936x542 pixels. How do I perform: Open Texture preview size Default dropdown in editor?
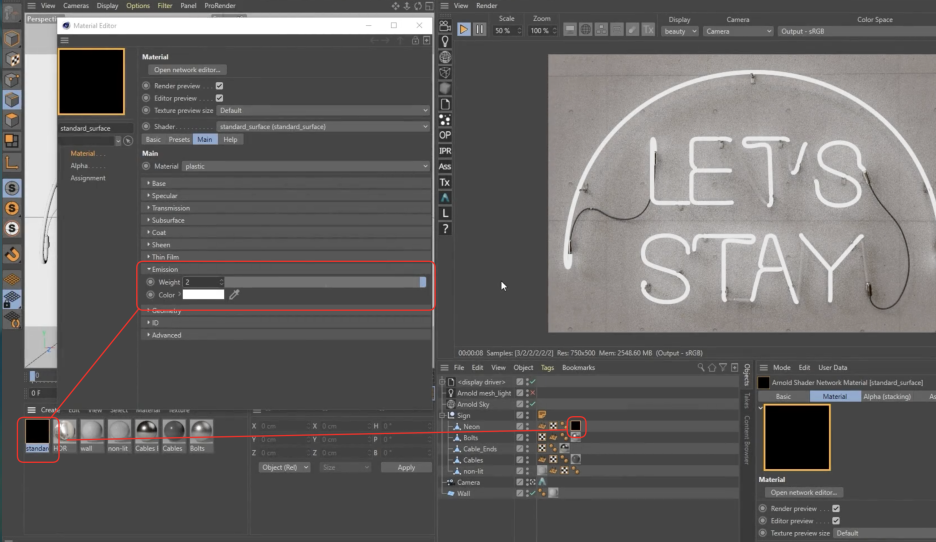tap(323, 110)
